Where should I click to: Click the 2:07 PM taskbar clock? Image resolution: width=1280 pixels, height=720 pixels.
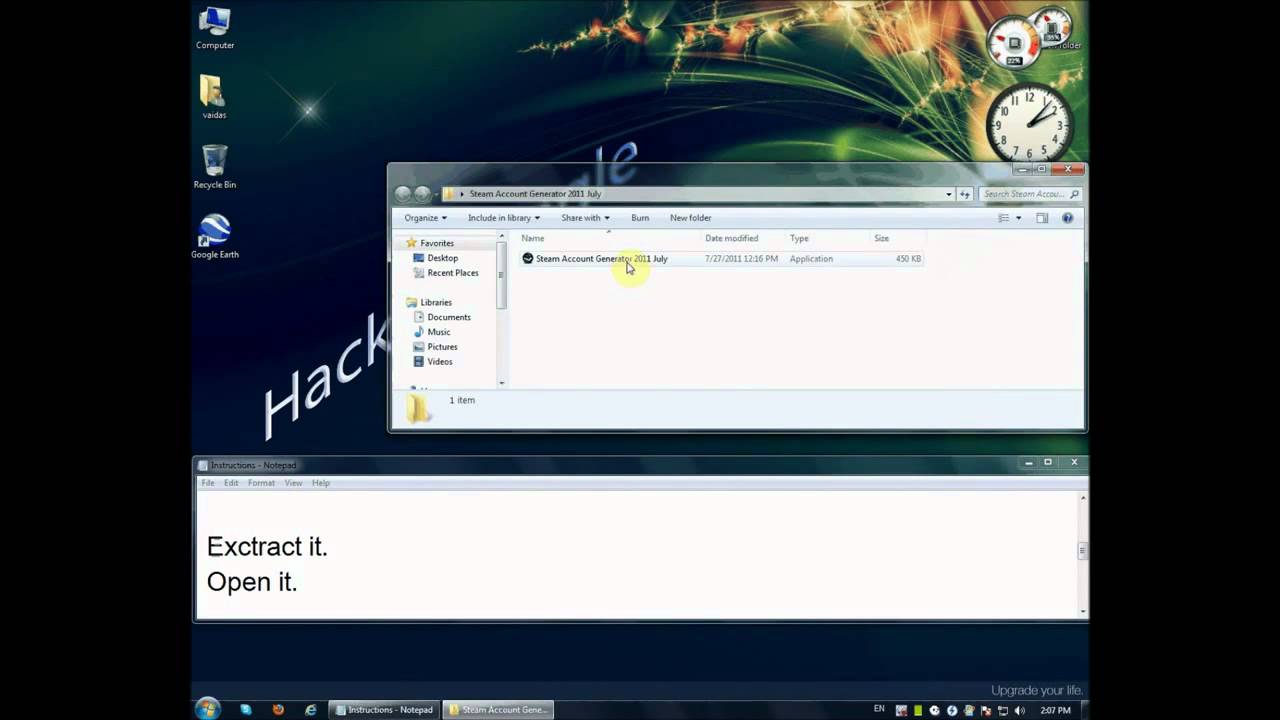coord(1055,710)
